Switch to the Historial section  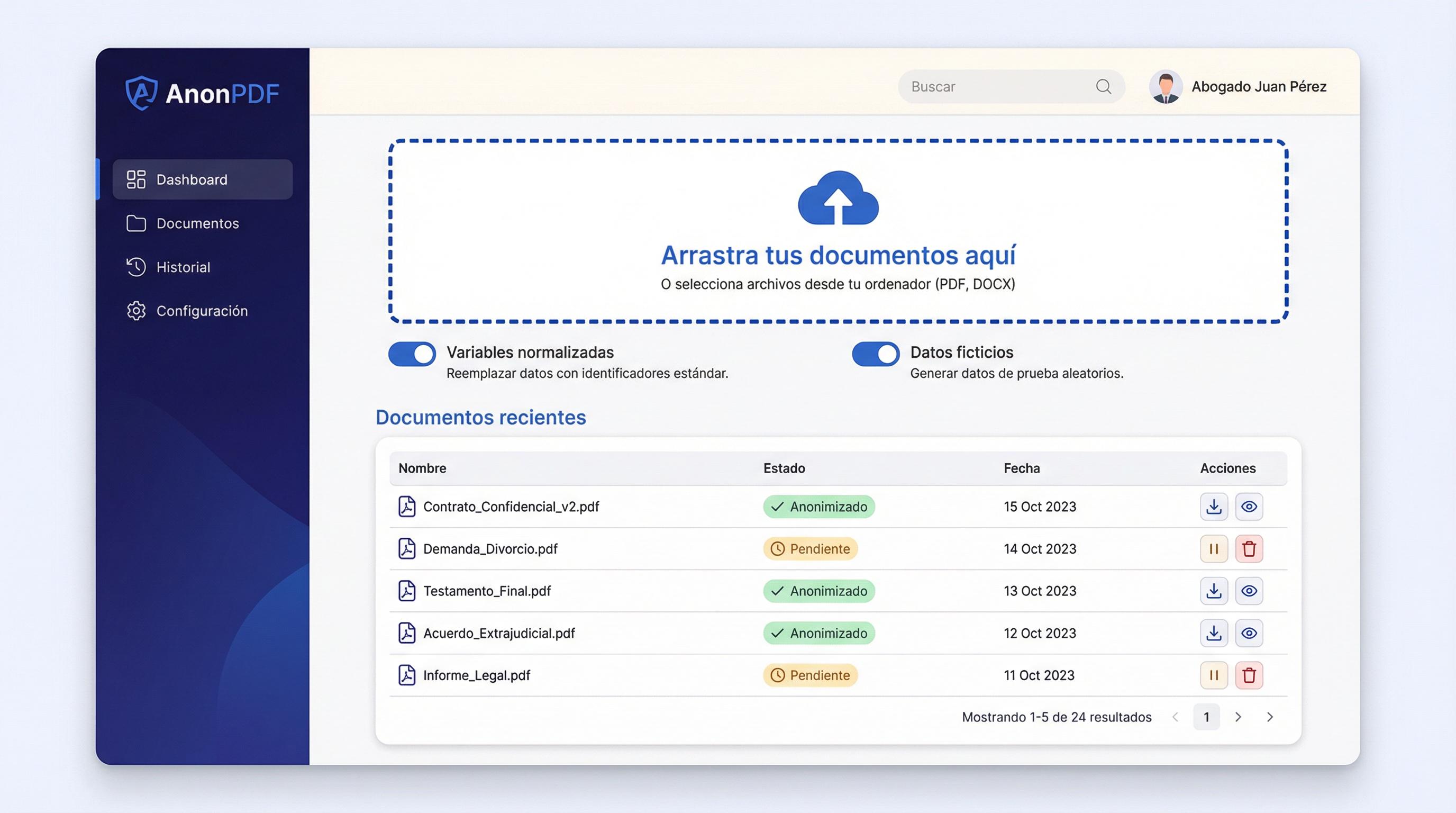183,267
